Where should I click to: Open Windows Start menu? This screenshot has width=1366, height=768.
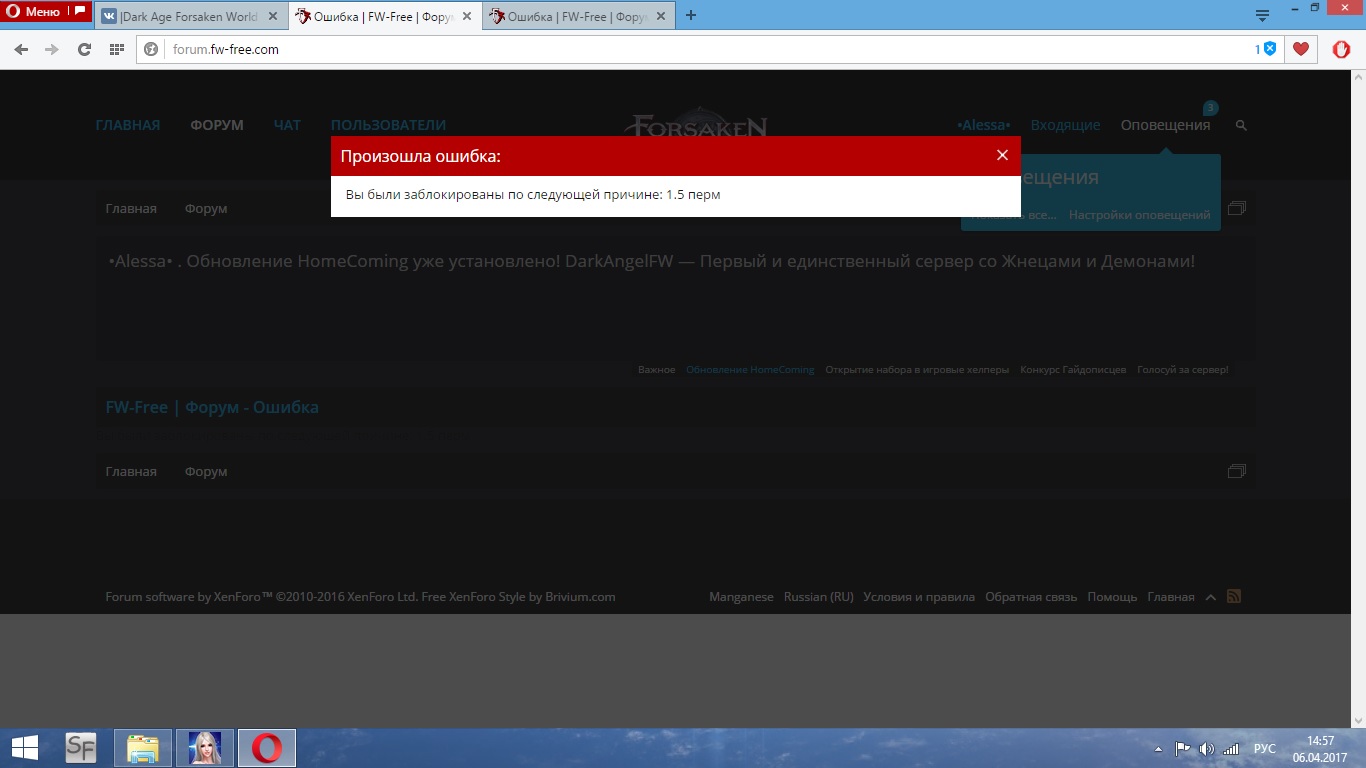[x=25, y=748]
